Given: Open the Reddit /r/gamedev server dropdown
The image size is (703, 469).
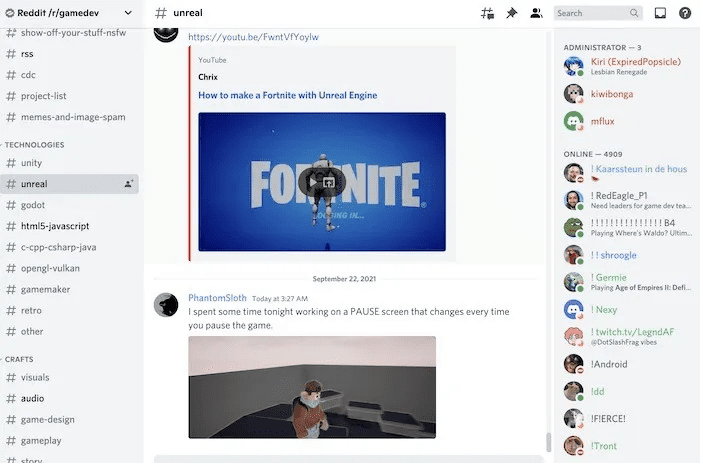Looking at the screenshot, I should click(69, 13).
